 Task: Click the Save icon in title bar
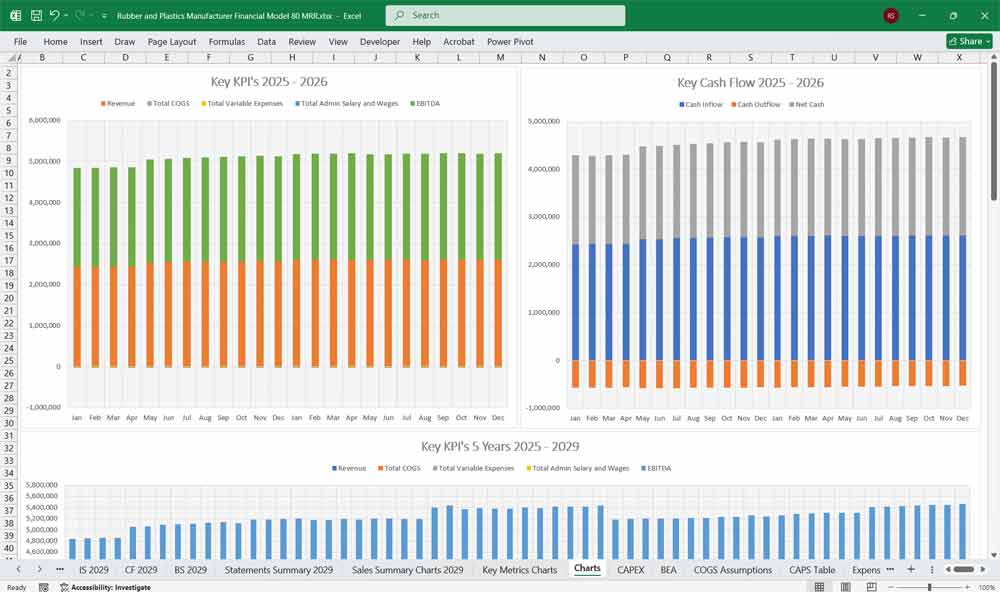click(x=36, y=16)
